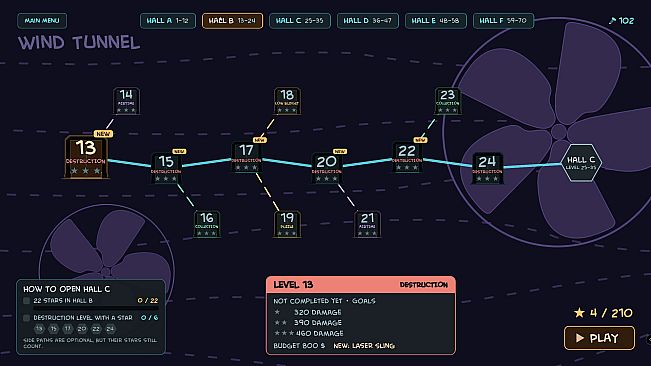
Task: Click NEW badge on level 13
Action: coord(103,134)
